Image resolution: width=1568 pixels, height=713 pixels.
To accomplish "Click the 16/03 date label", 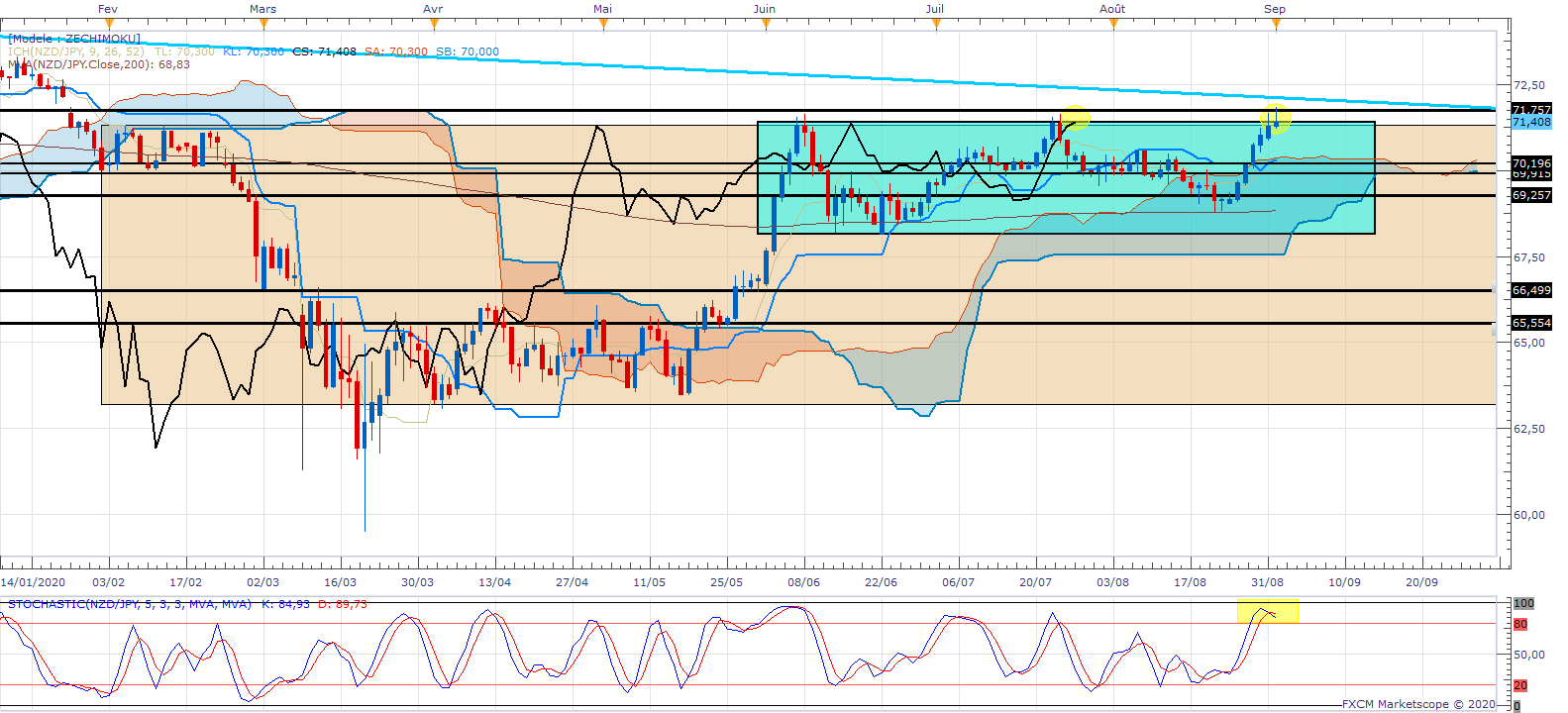I will coord(341,582).
